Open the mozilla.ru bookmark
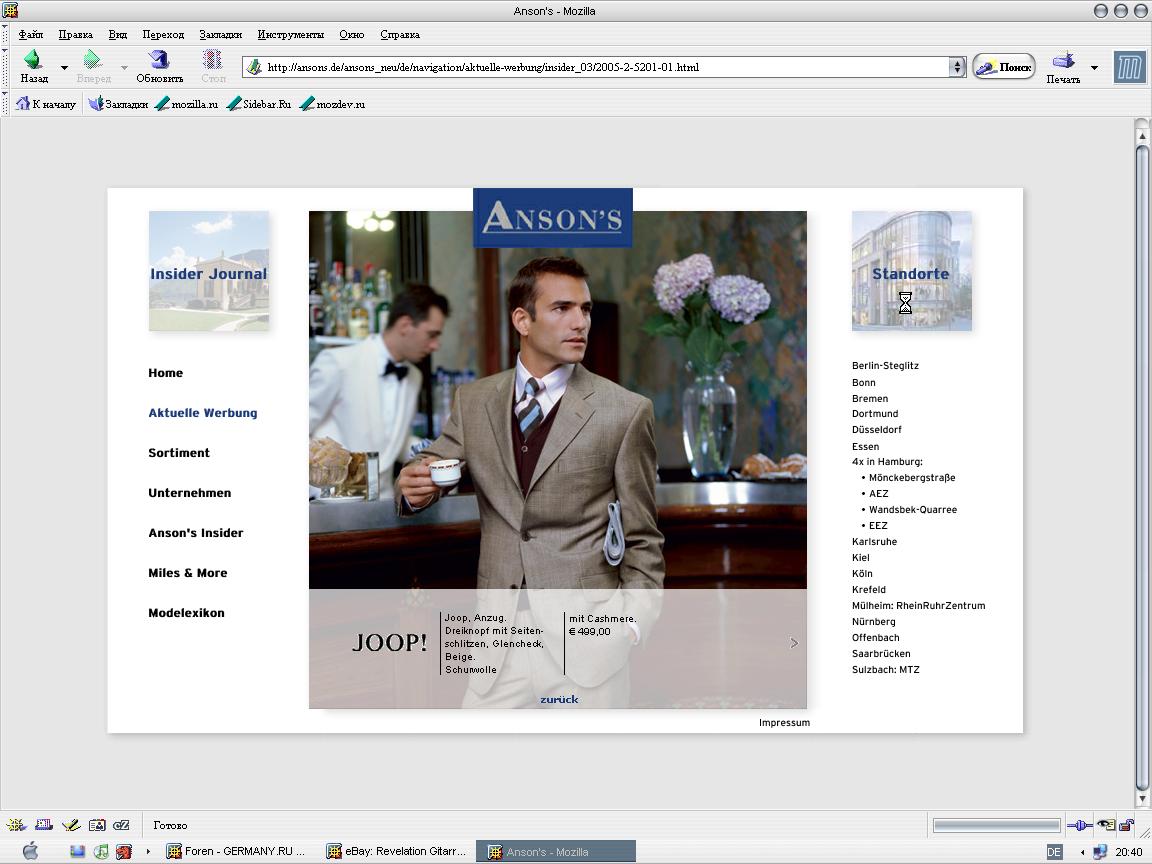Viewport: 1152px width, 864px height. point(187,104)
